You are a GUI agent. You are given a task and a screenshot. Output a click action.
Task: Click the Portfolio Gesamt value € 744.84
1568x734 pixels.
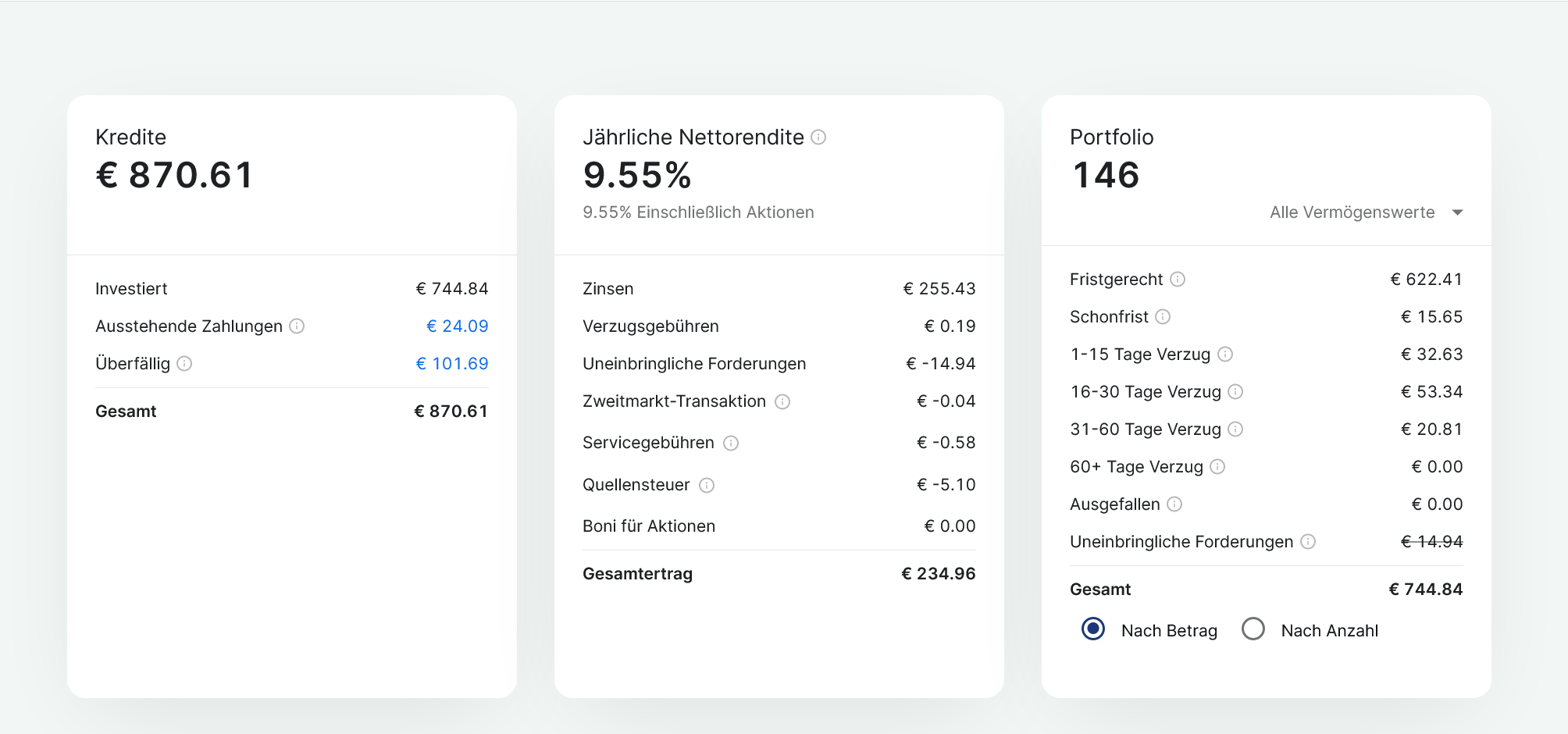coord(1426,590)
